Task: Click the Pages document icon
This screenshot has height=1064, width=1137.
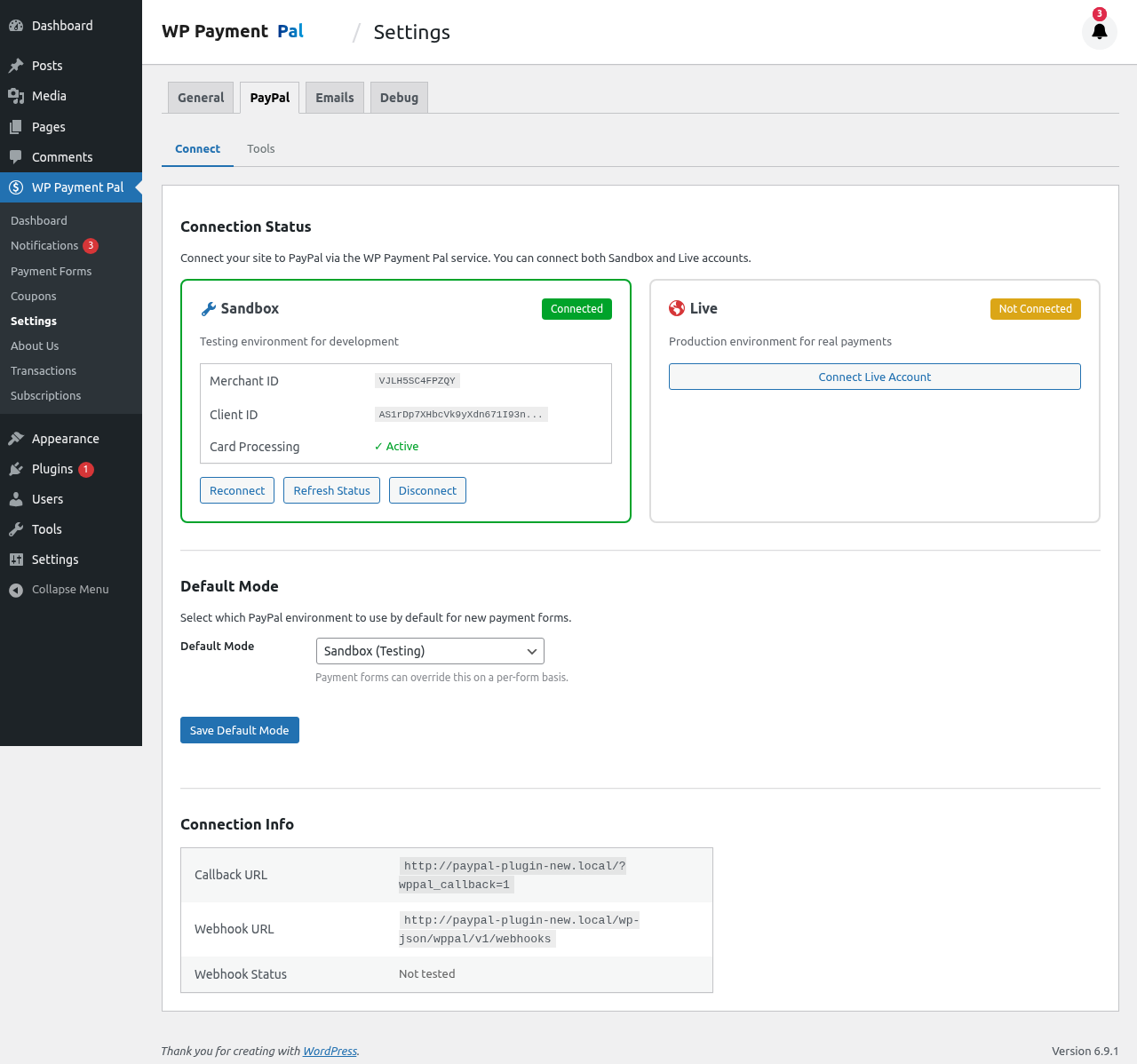Action: [15, 126]
